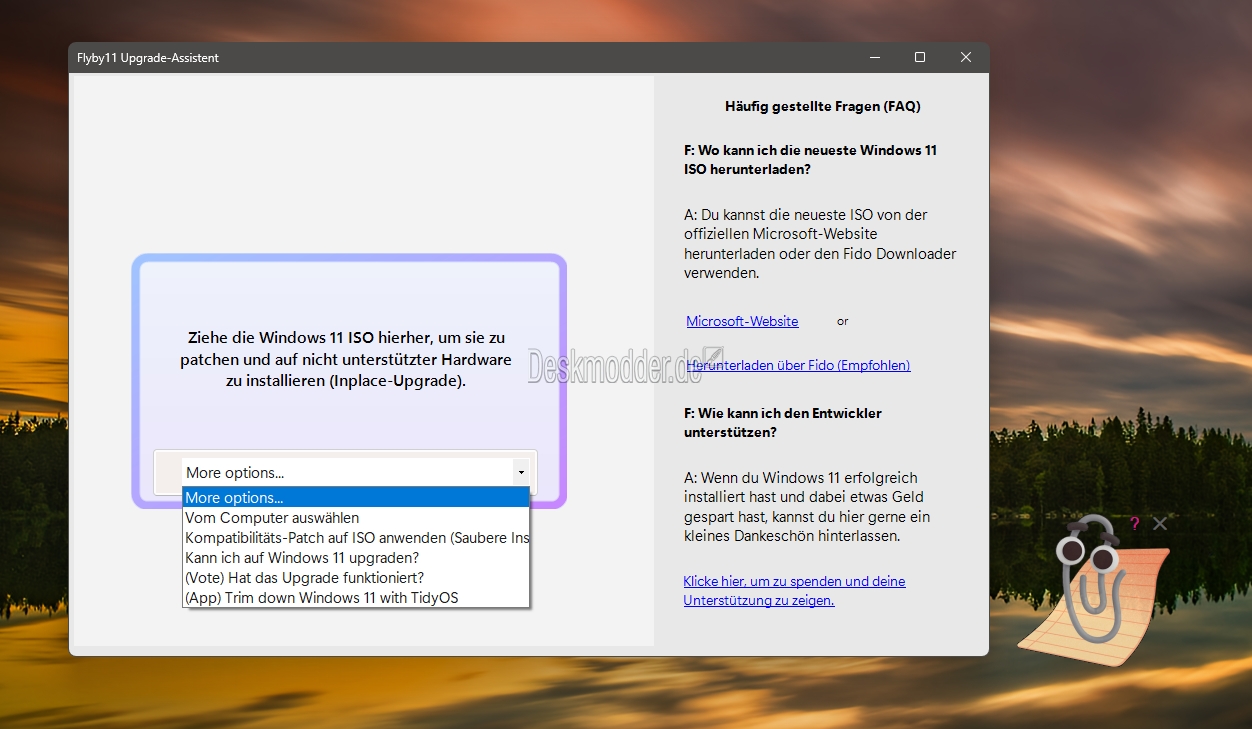
Task: Choose '(App) Trim down Windows 11 with TidyOS'
Action: coord(355,598)
